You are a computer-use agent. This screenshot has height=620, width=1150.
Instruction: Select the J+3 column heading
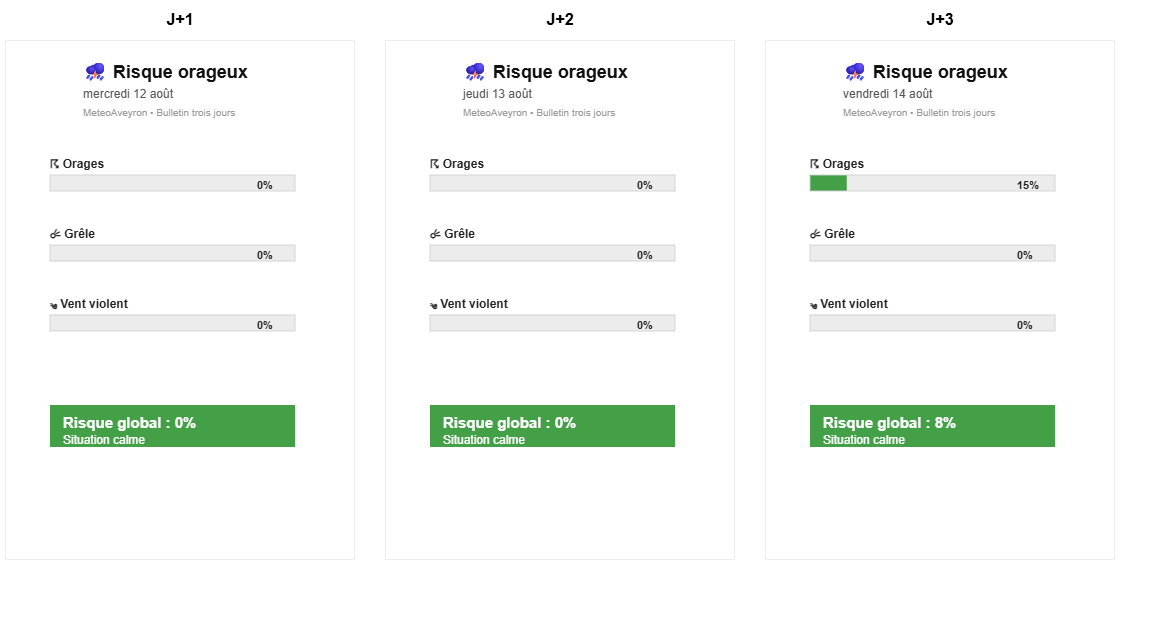pyautogui.click(x=940, y=19)
